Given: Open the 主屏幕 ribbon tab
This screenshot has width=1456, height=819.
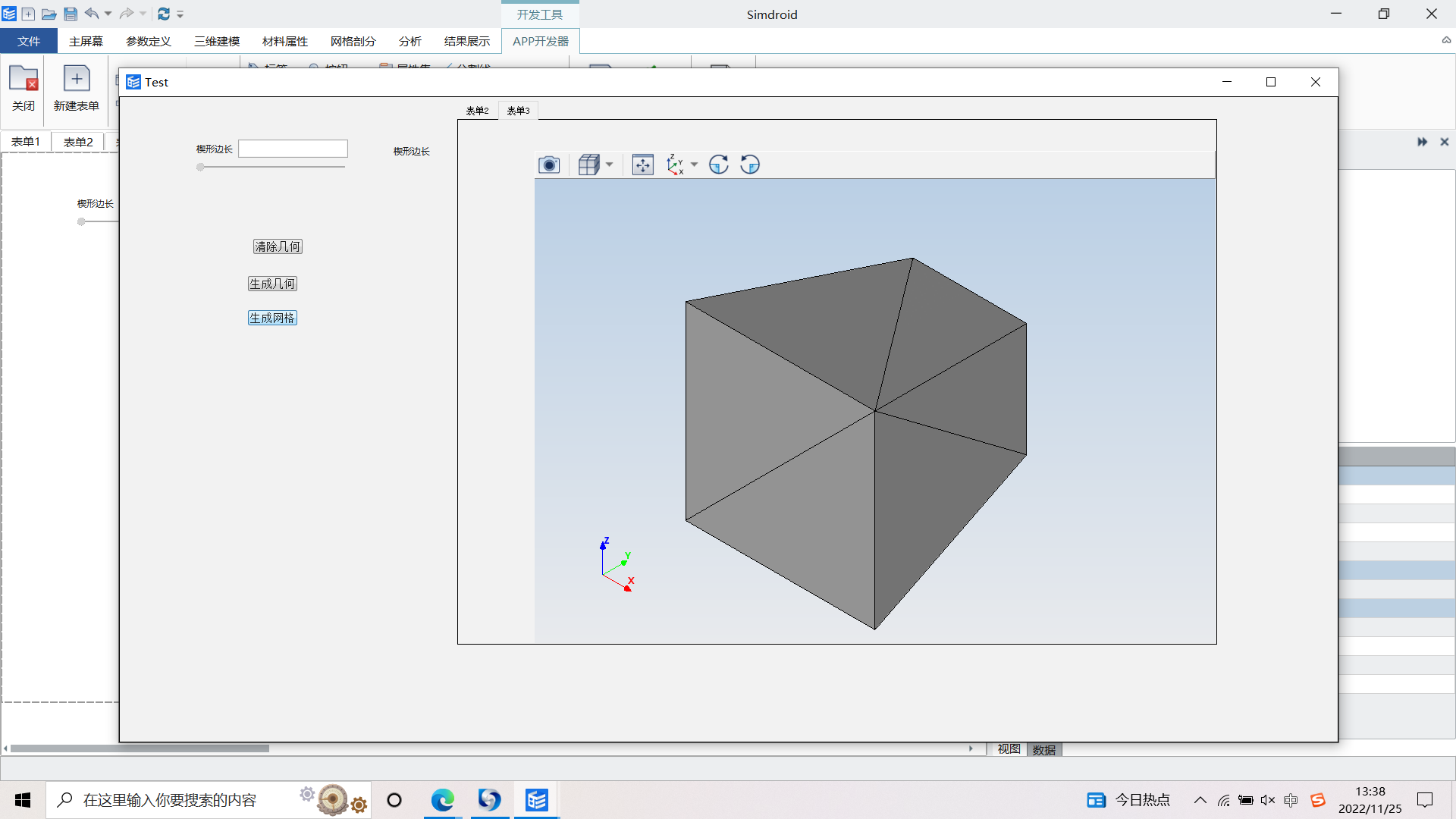Looking at the screenshot, I should point(86,41).
